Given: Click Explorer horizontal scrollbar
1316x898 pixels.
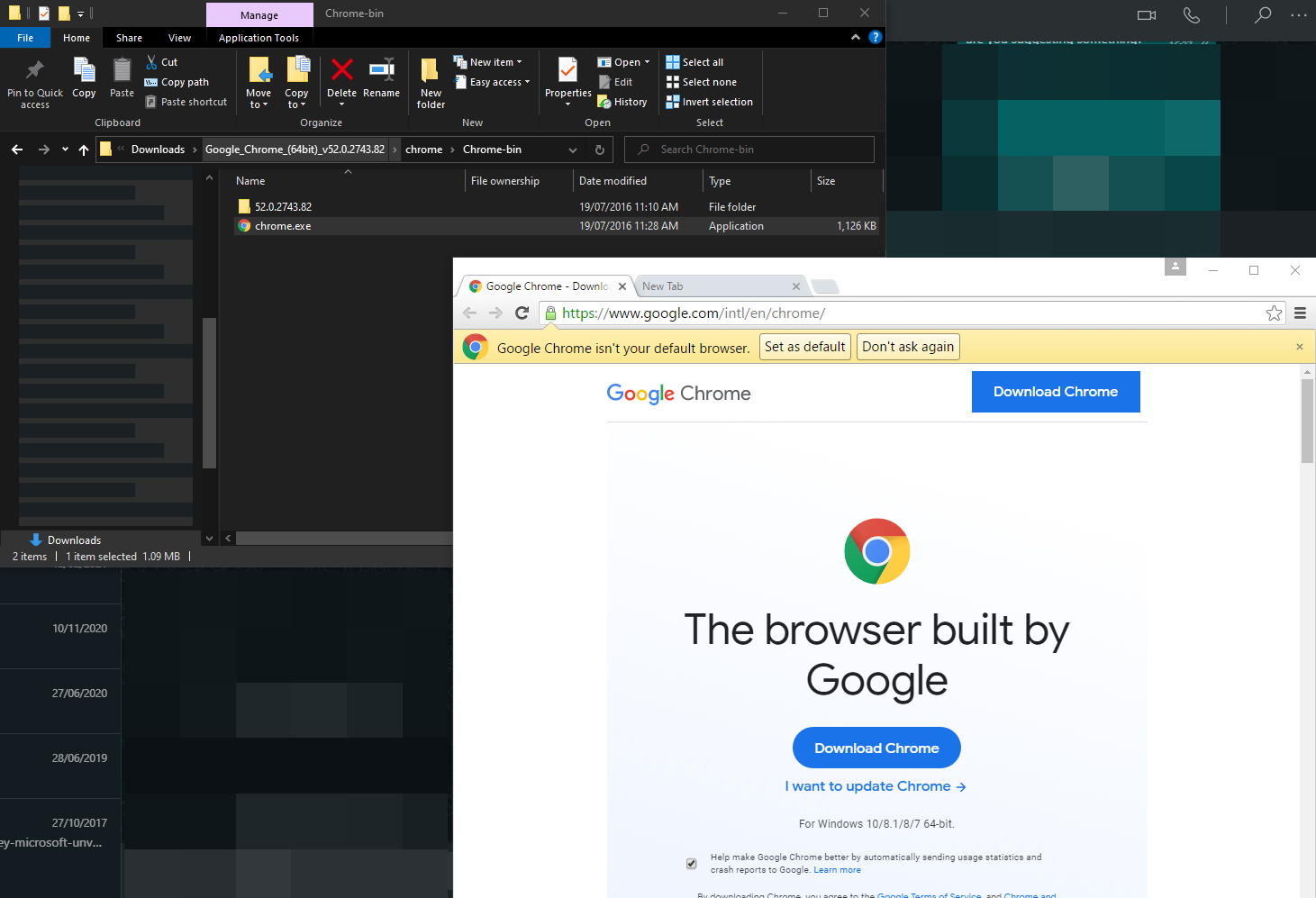Looking at the screenshot, I should (344, 538).
